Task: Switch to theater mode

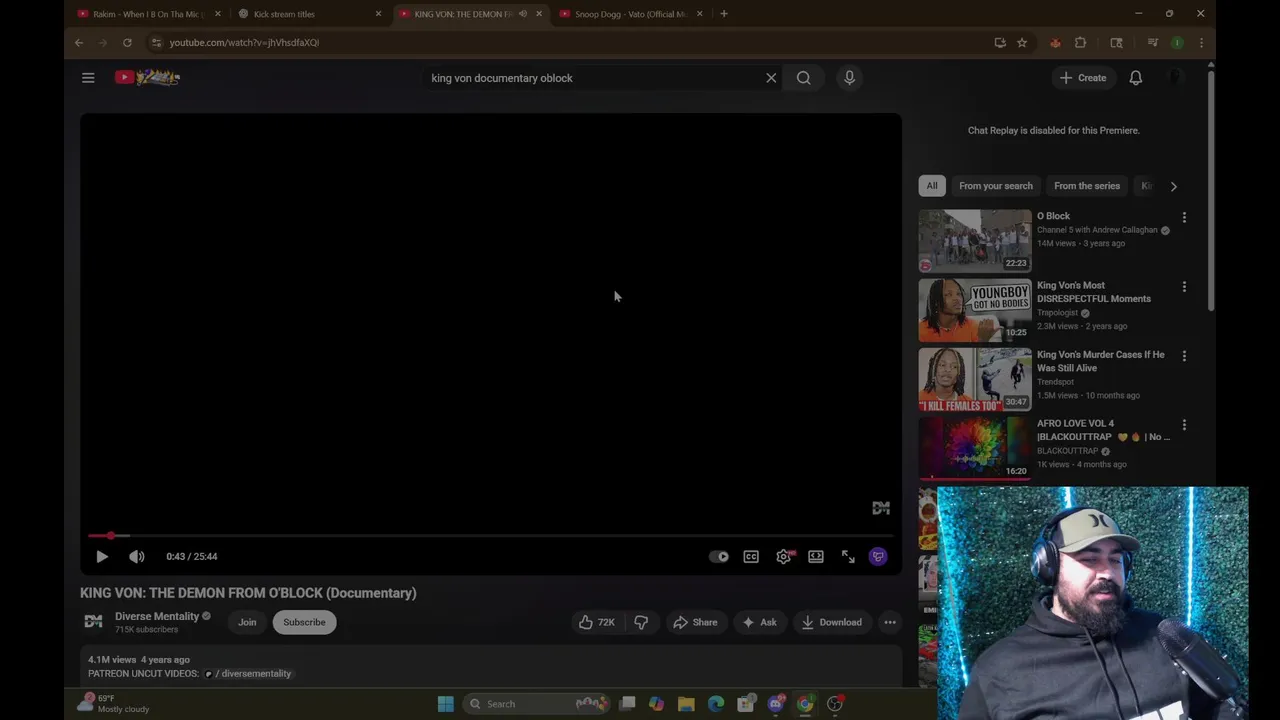Action: click(816, 557)
